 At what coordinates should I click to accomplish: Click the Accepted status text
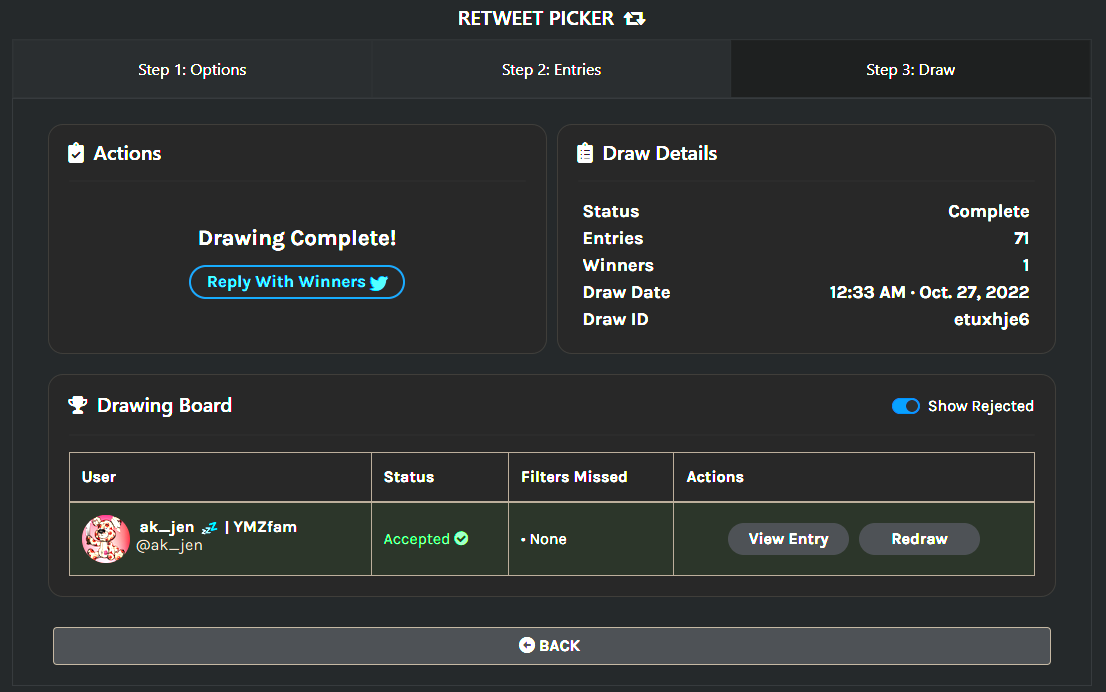pos(416,539)
